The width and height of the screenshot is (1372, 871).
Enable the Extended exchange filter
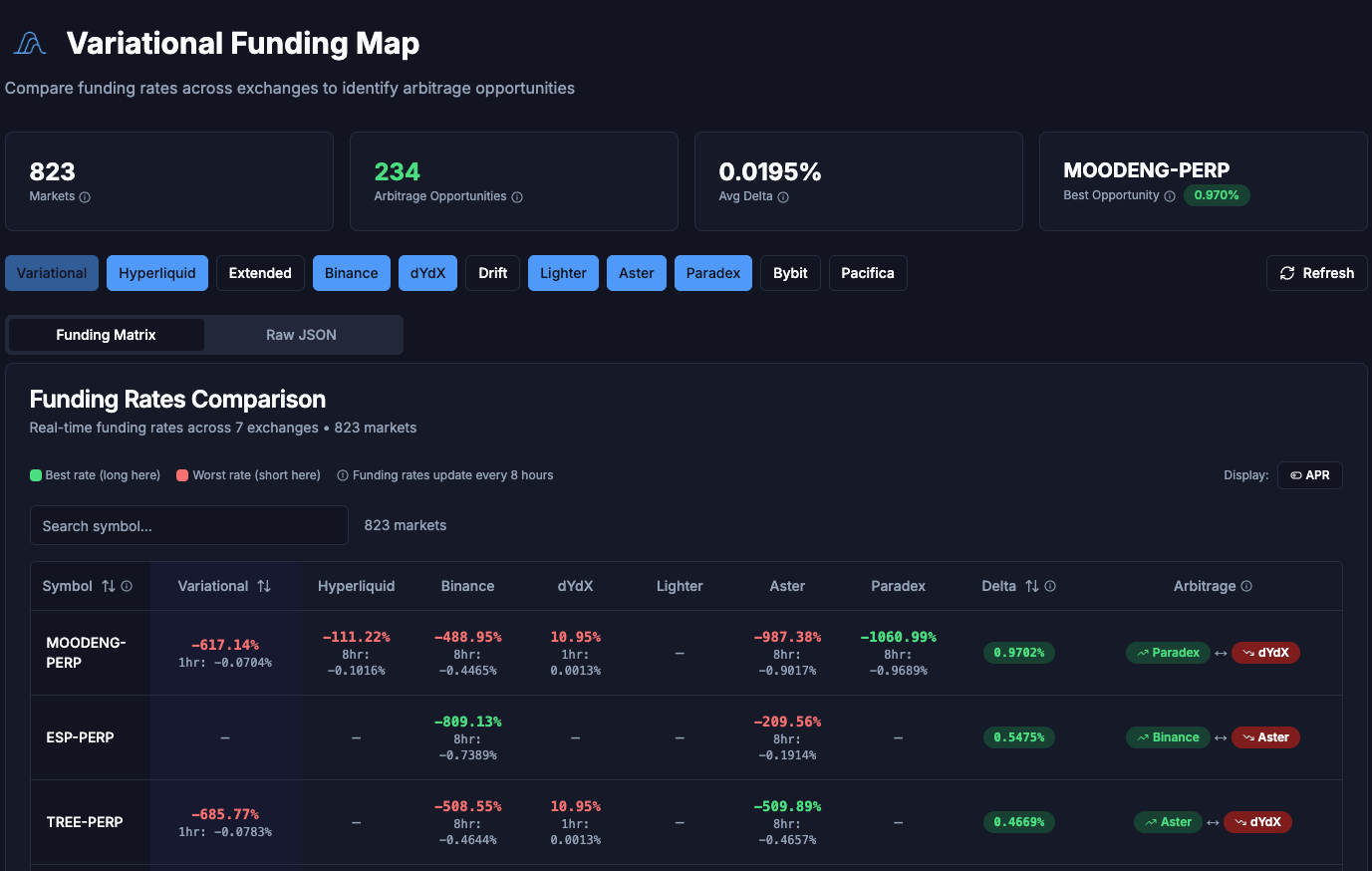pos(260,273)
